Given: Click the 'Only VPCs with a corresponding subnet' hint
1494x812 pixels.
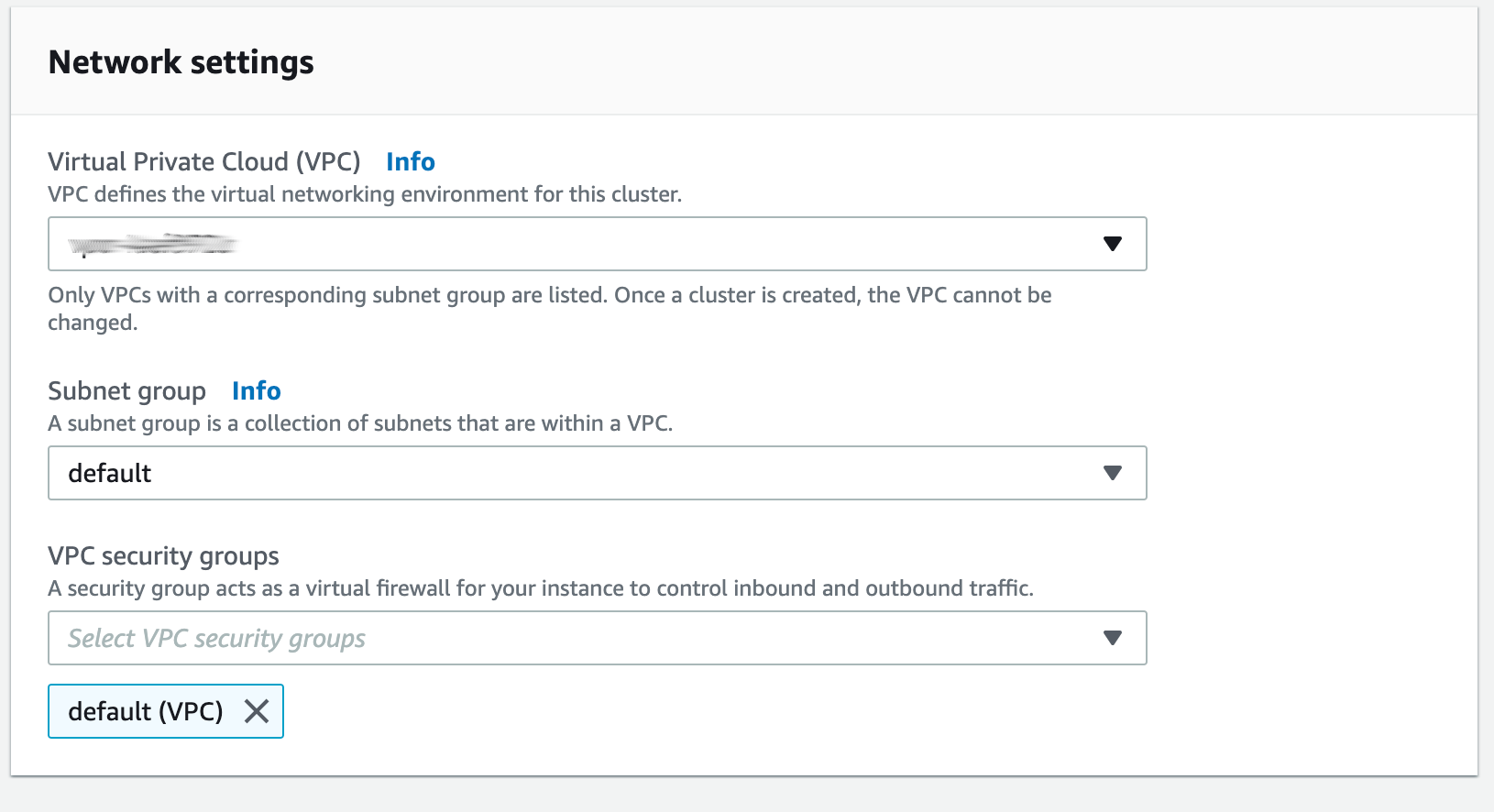Looking at the screenshot, I should (550, 309).
